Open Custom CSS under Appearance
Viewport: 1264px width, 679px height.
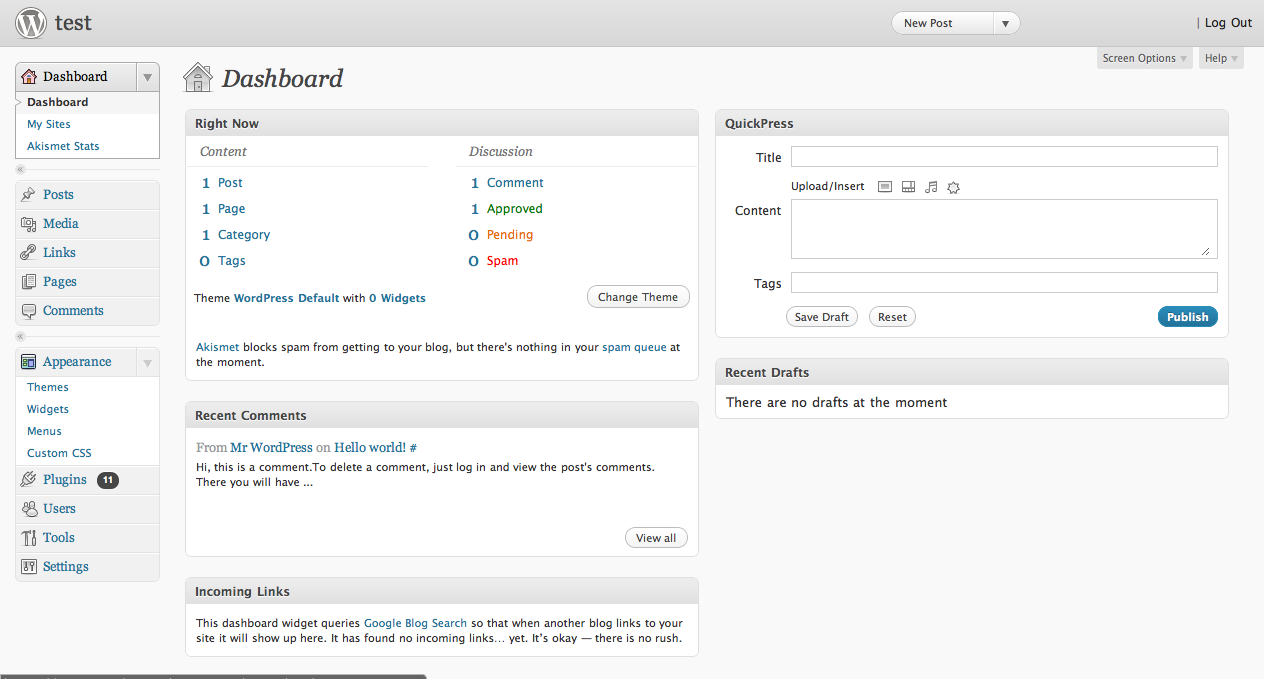tap(59, 453)
